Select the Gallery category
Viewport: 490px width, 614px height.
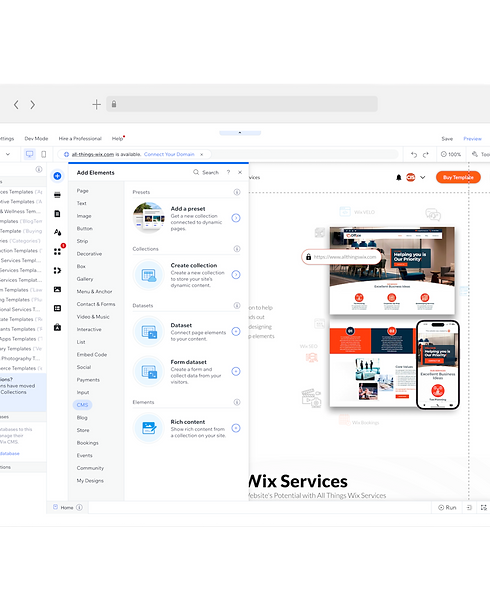click(85, 279)
